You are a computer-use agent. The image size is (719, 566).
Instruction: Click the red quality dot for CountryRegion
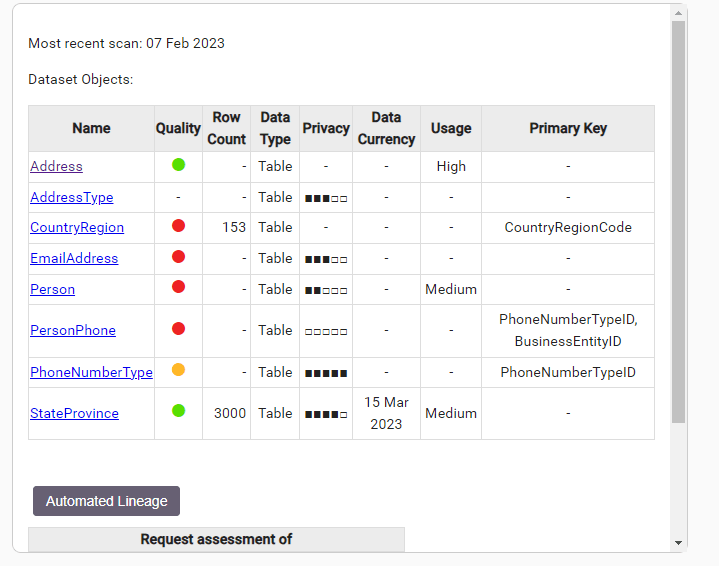pos(178,226)
